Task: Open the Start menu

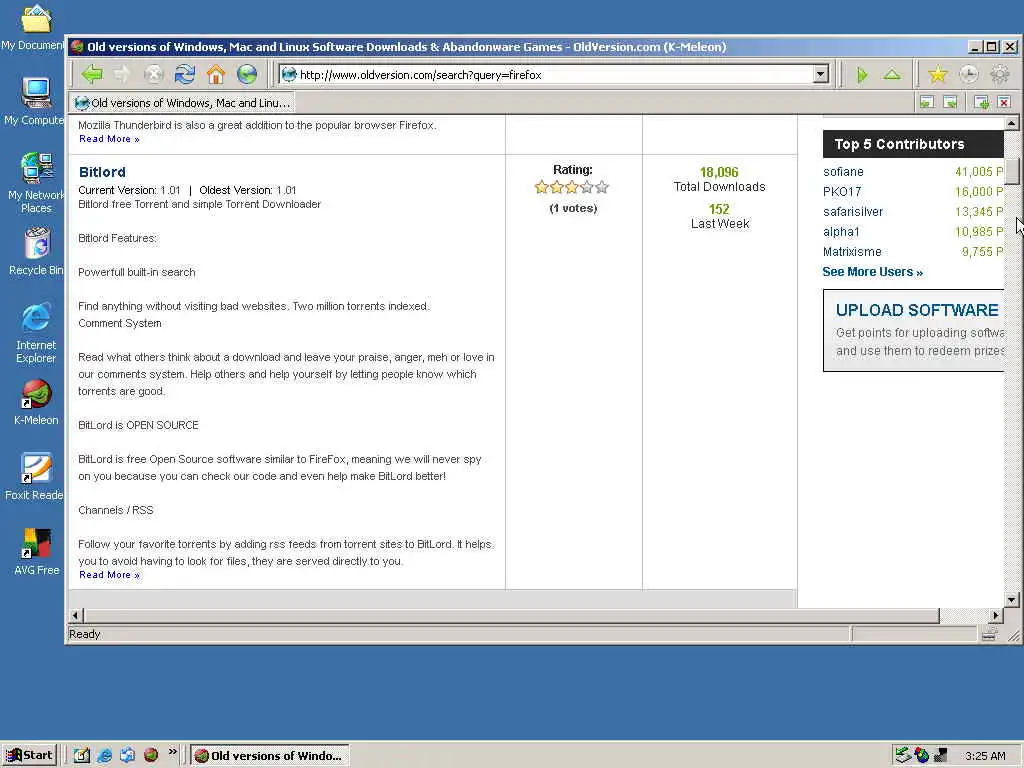Action: coord(29,756)
